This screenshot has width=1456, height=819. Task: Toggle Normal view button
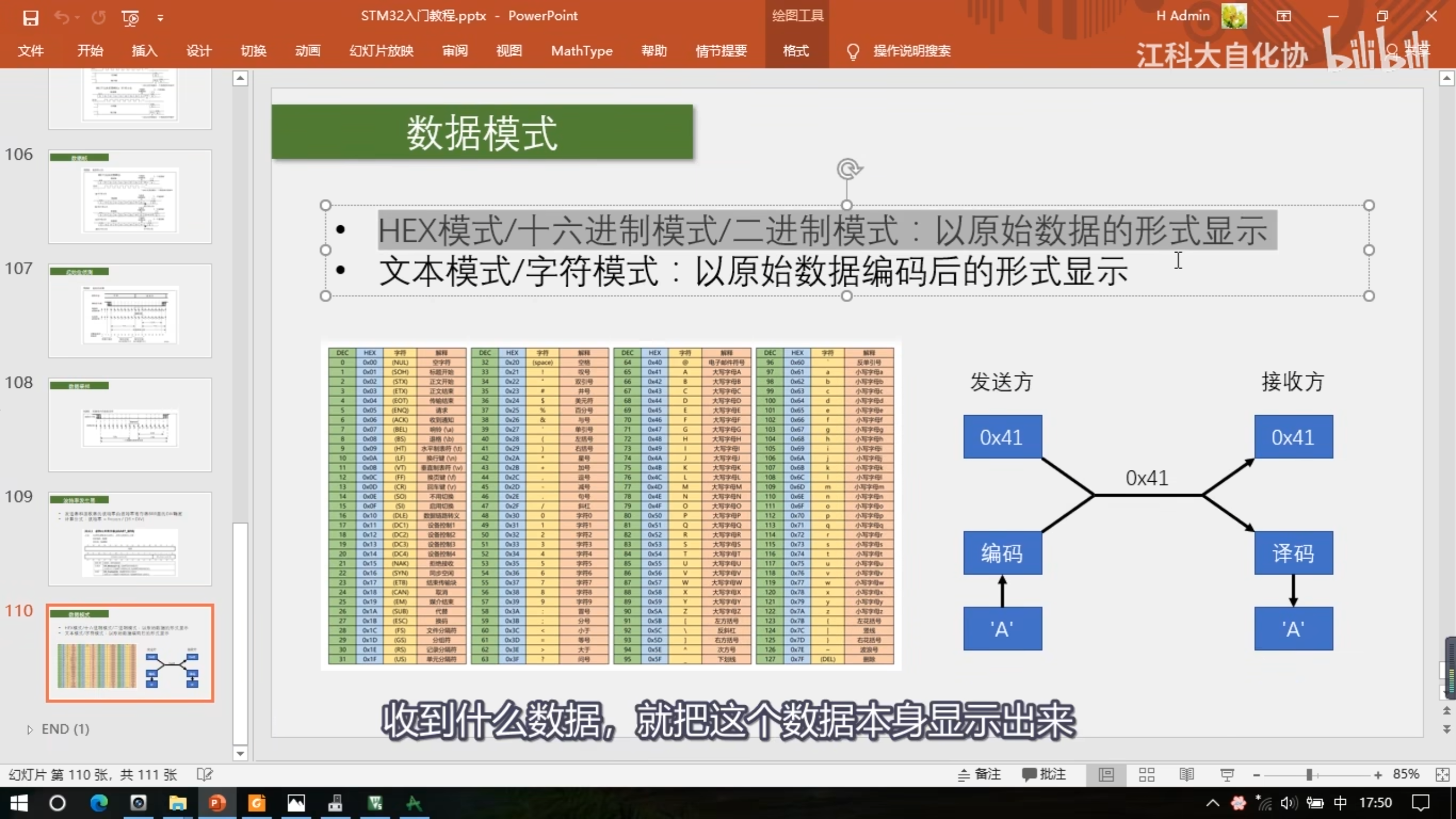1106,775
